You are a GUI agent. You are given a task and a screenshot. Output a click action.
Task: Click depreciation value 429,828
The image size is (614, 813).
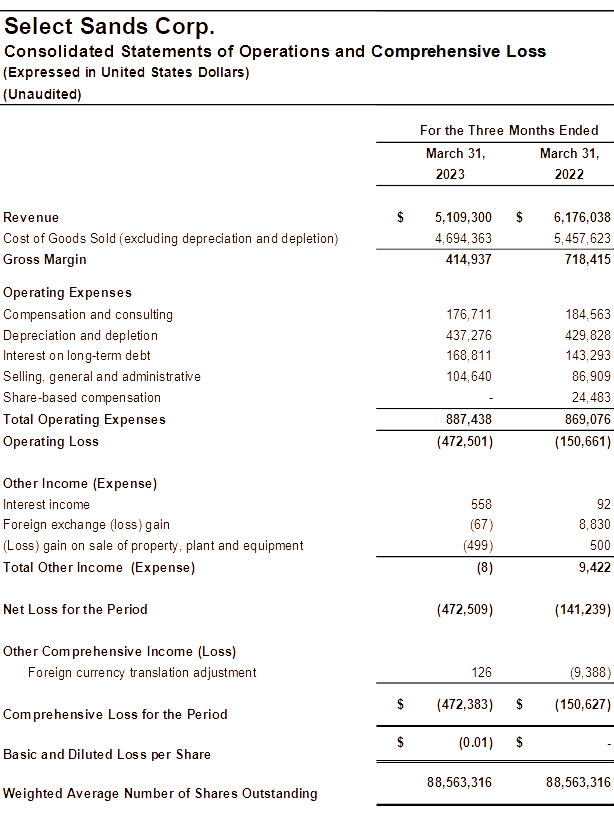588,335
